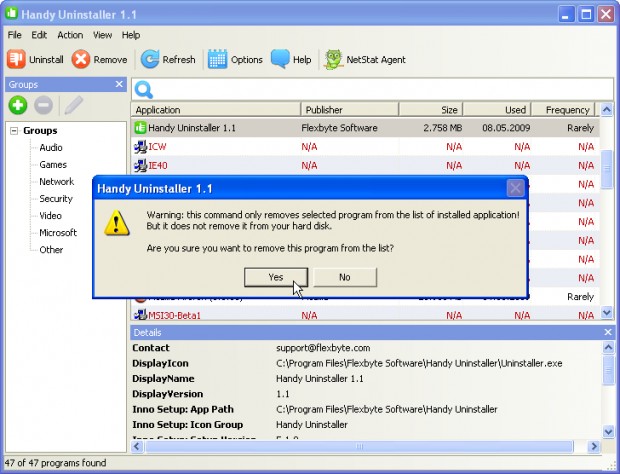This screenshot has width=620, height=474.
Task: Sort by Size column header
Action: (x=431, y=110)
